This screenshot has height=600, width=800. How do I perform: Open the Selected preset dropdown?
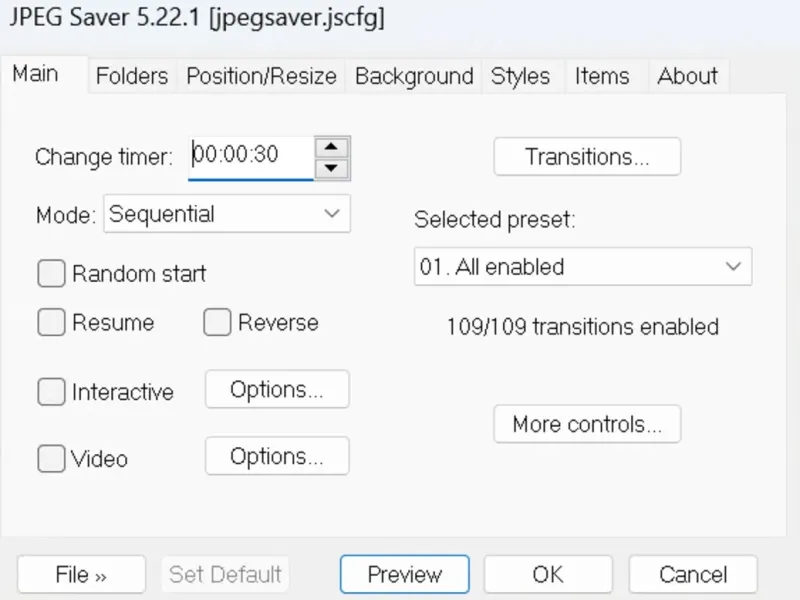[582, 267]
